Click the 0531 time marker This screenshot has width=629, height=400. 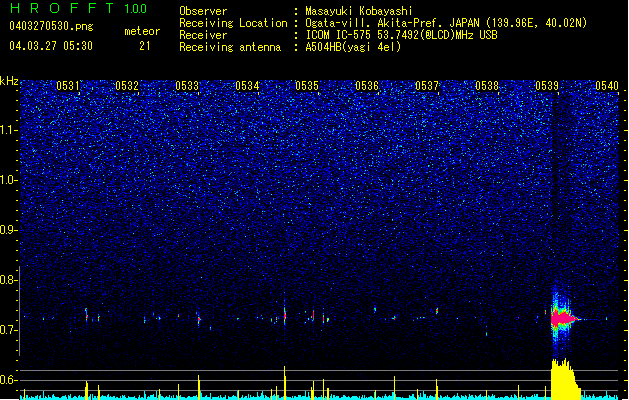click(x=68, y=85)
